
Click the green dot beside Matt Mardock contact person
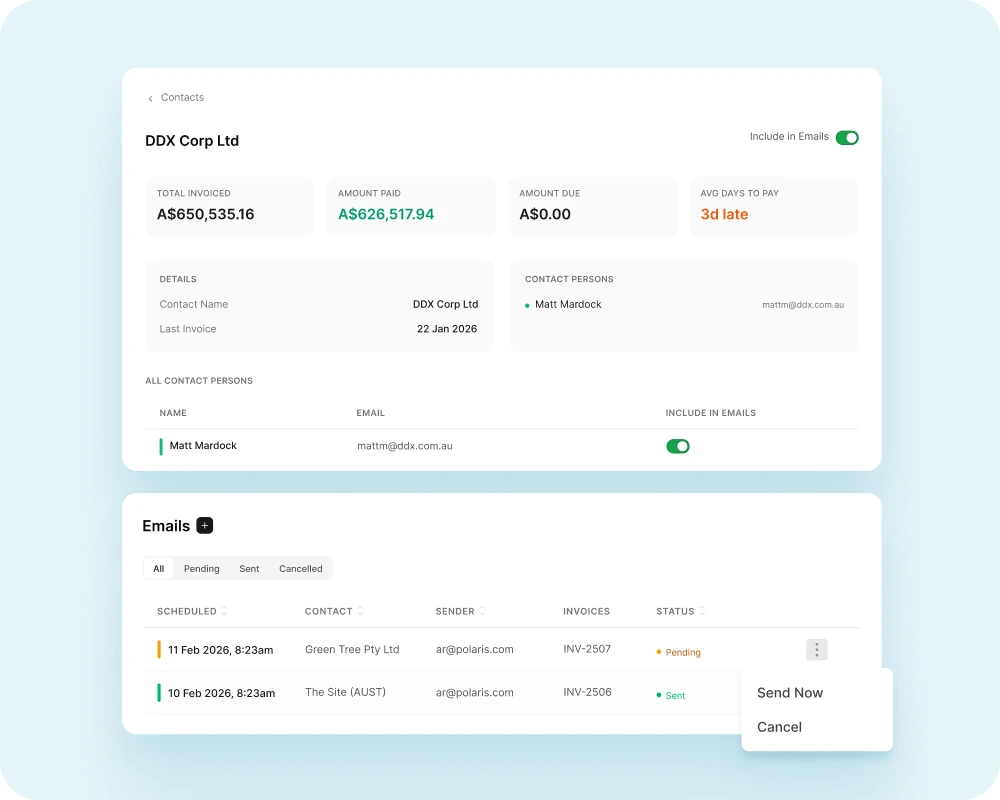[527, 305]
